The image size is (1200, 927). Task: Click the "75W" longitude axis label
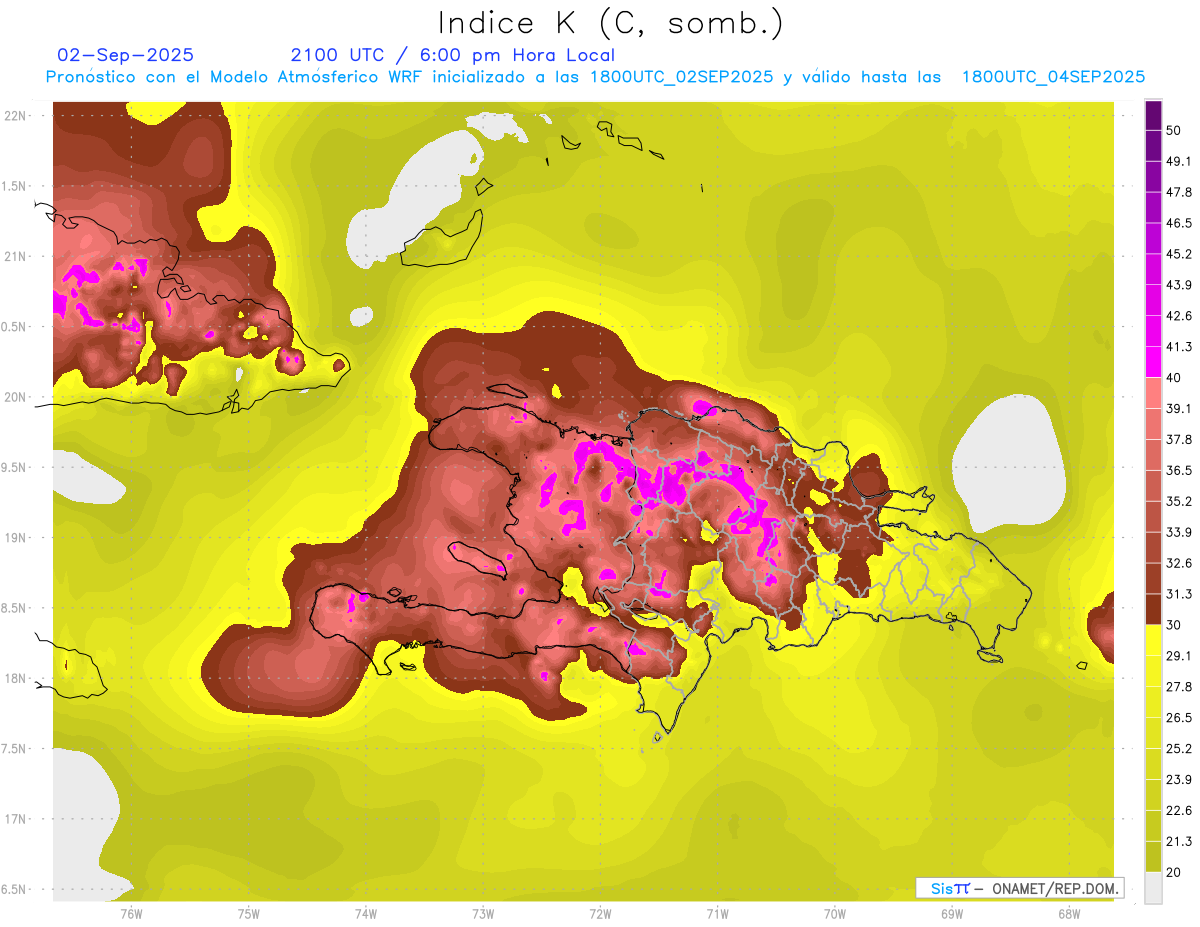(249, 914)
